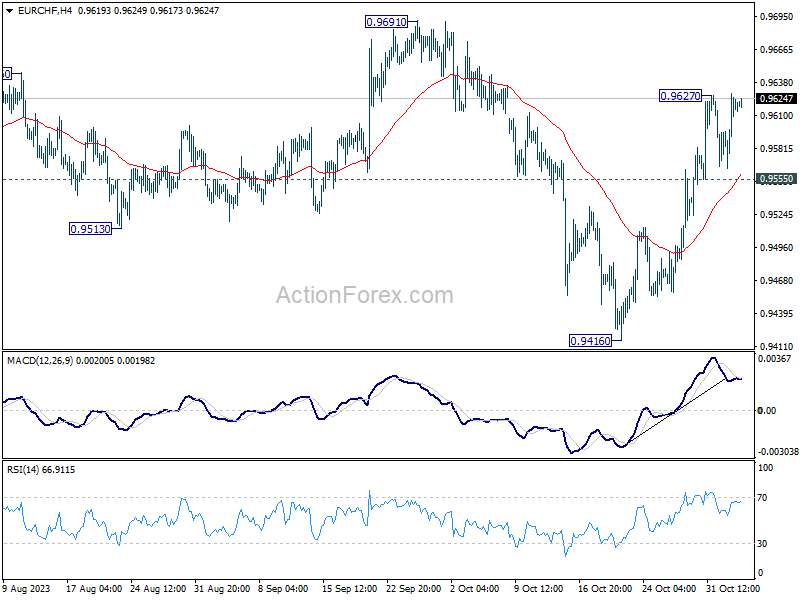Click the 0.94110 price axis value
The width and height of the screenshot is (800, 600).
pos(777,346)
